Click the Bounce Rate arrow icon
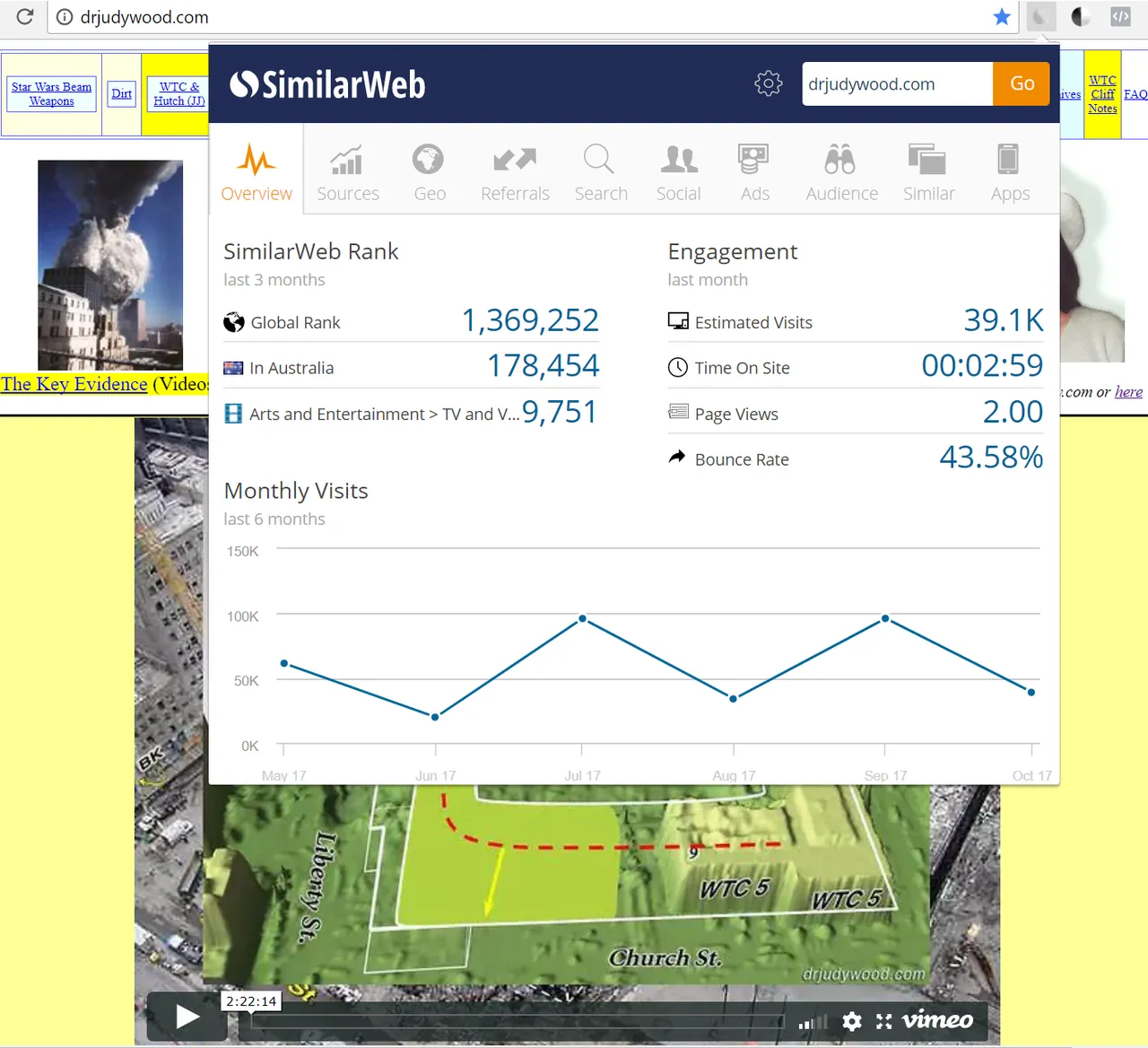1148x1048 pixels. point(677,457)
